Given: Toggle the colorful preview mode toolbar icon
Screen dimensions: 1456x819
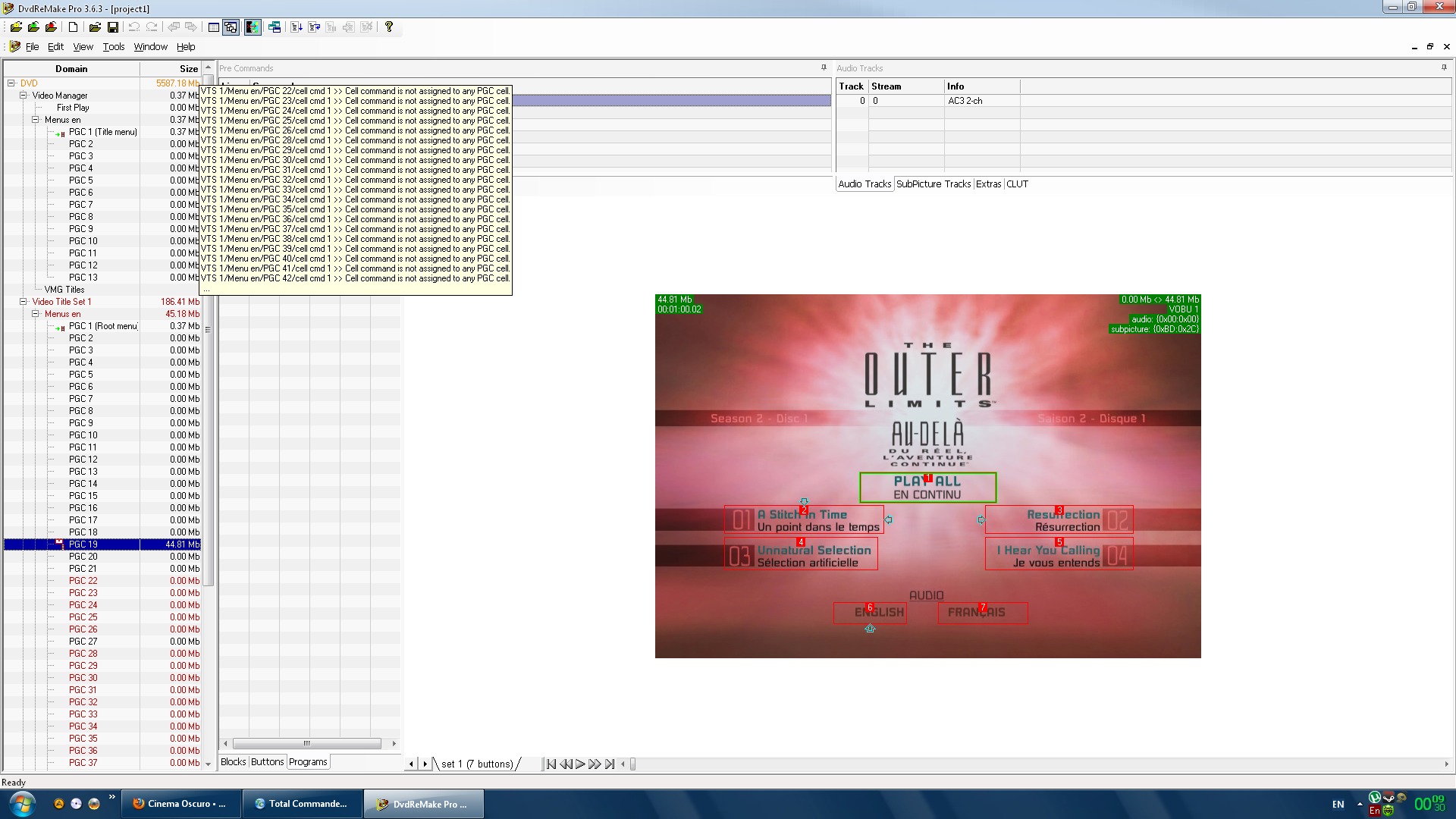Looking at the screenshot, I should tap(253, 27).
